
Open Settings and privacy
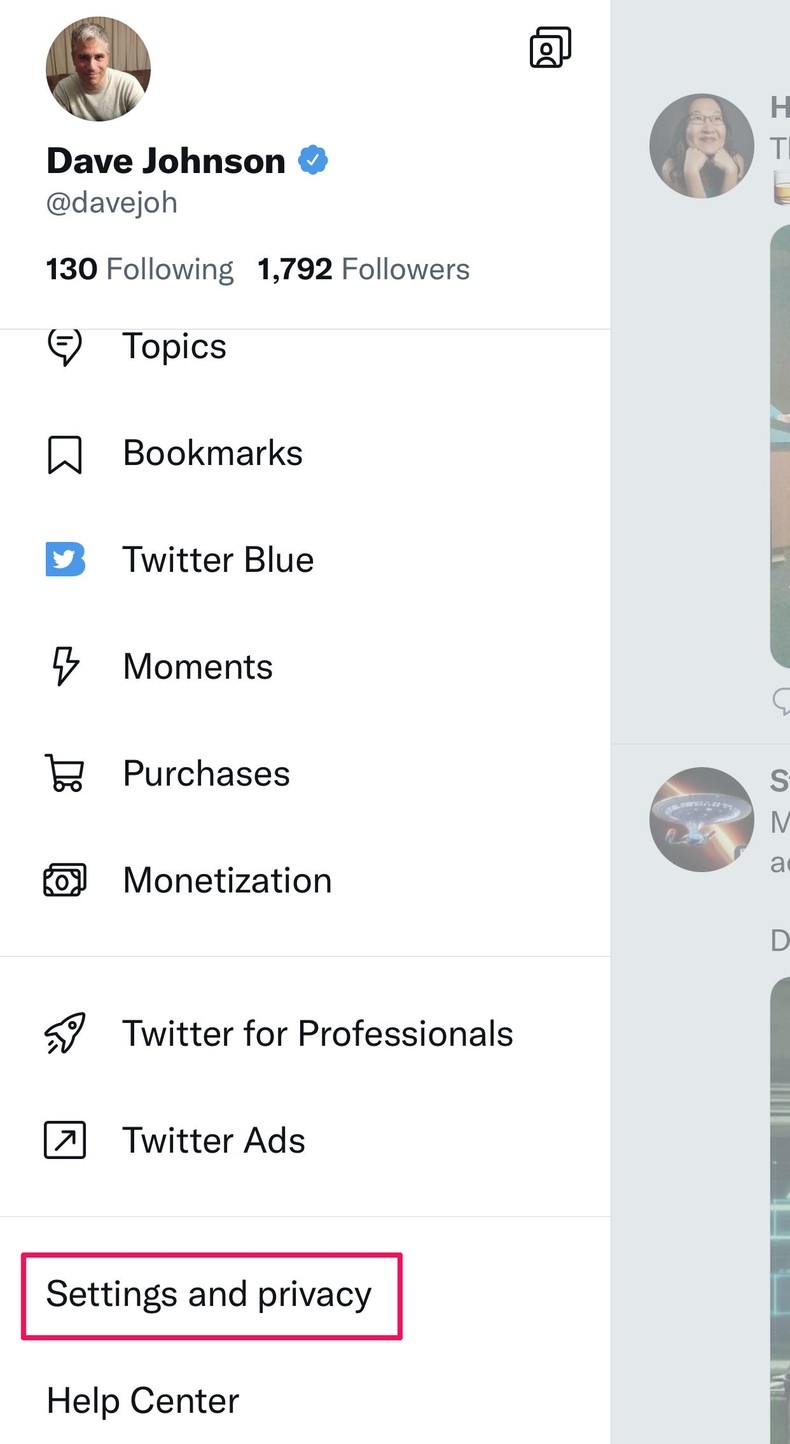[x=209, y=1293]
